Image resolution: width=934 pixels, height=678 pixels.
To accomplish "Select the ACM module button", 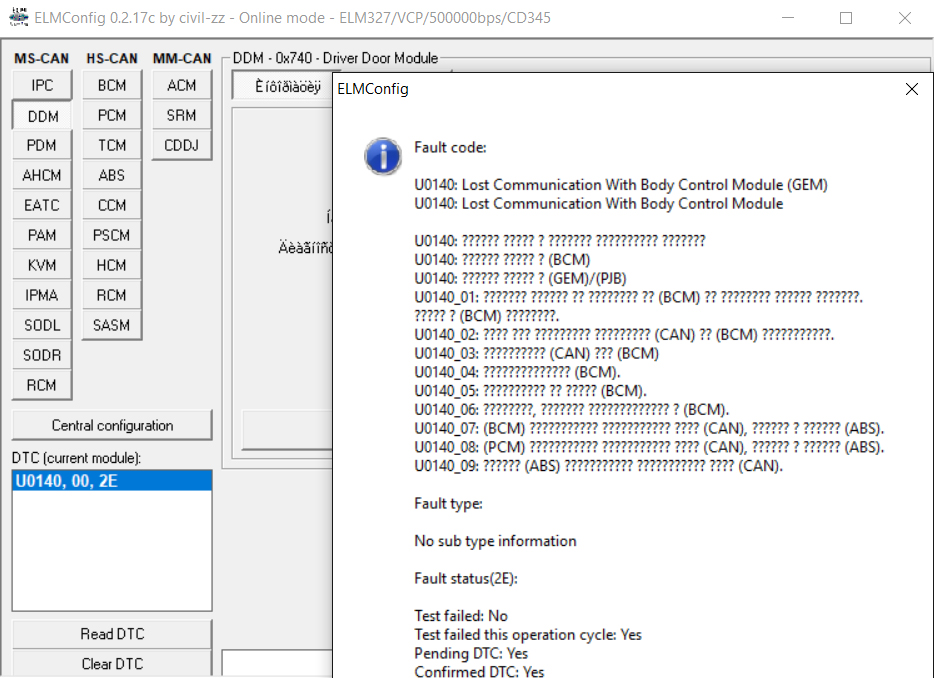I will click(182, 85).
